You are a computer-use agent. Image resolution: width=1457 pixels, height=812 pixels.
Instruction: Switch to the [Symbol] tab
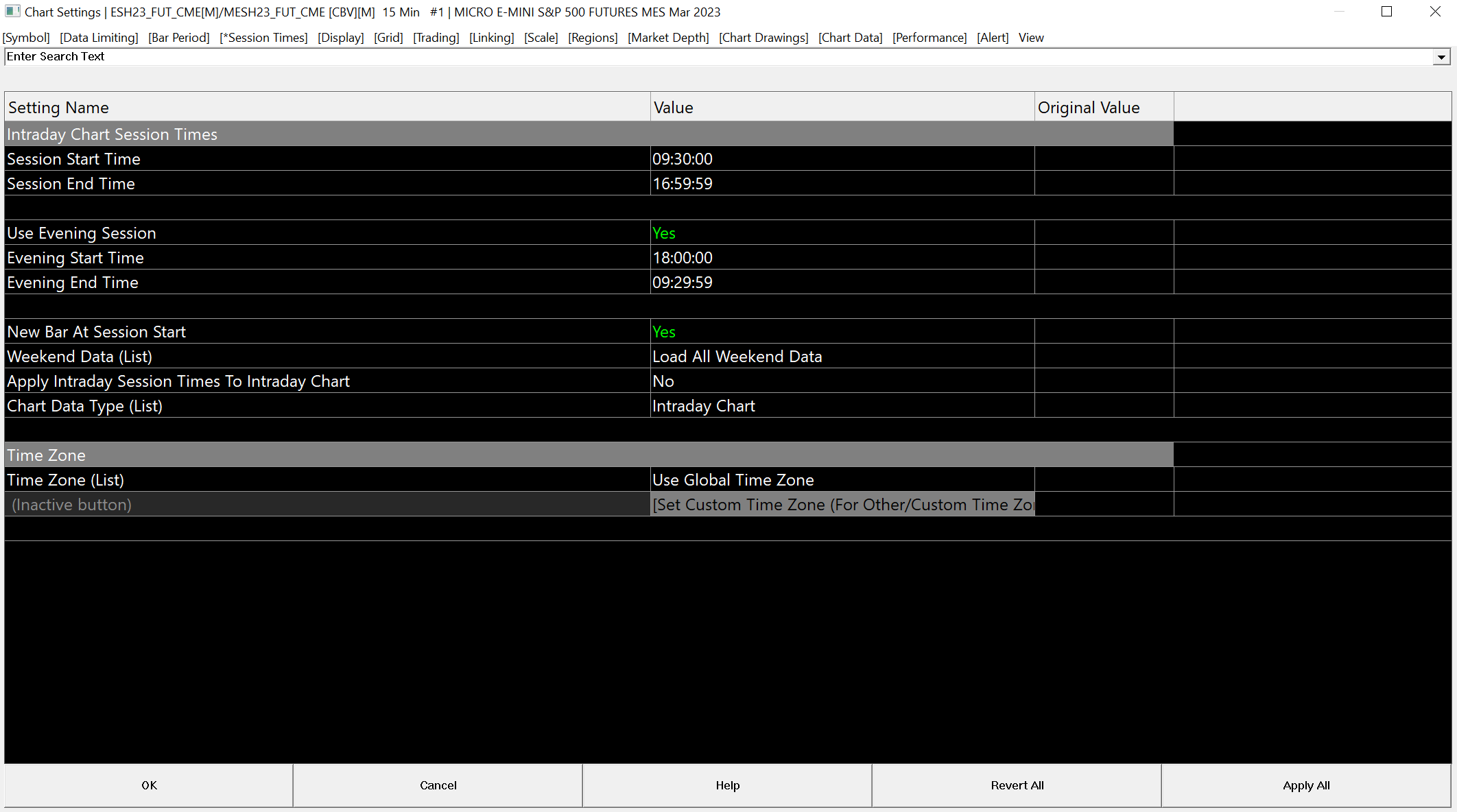pos(26,38)
